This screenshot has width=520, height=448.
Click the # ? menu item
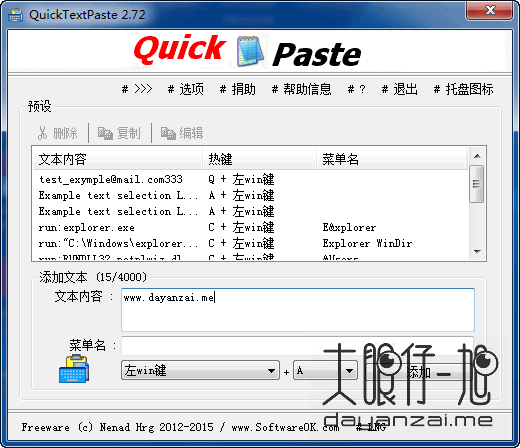(356, 89)
